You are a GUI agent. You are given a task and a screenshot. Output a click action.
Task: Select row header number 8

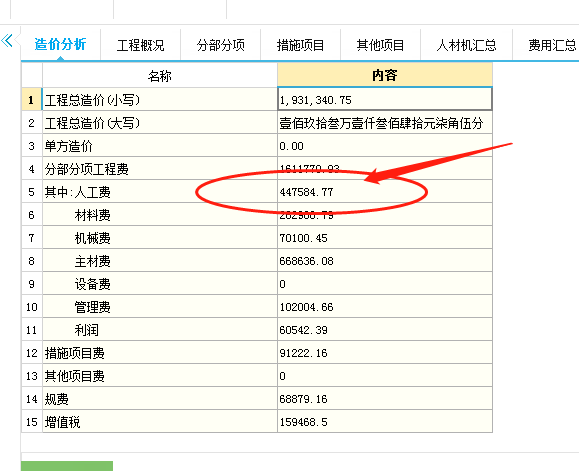click(31, 261)
